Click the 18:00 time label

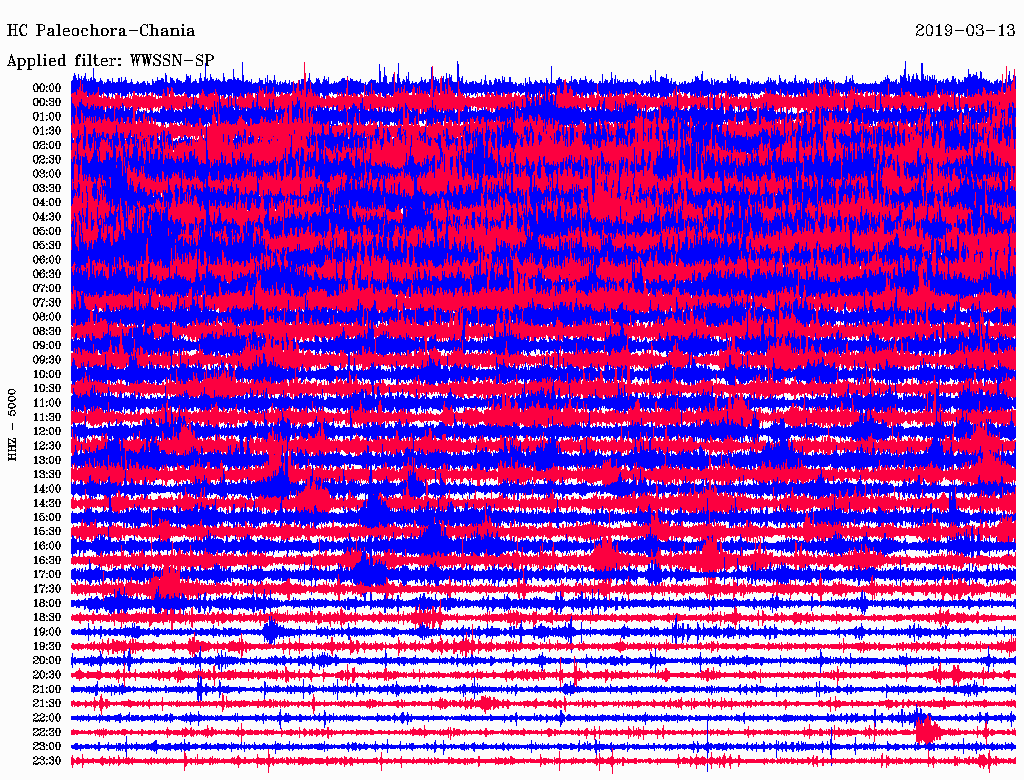47,604
